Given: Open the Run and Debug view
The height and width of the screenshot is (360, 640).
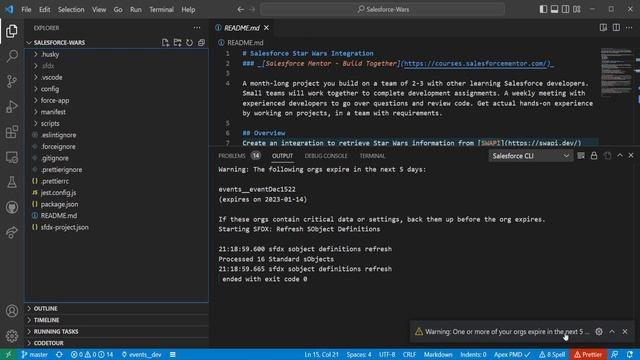Looking at the screenshot, I should click(x=12, y=107).
